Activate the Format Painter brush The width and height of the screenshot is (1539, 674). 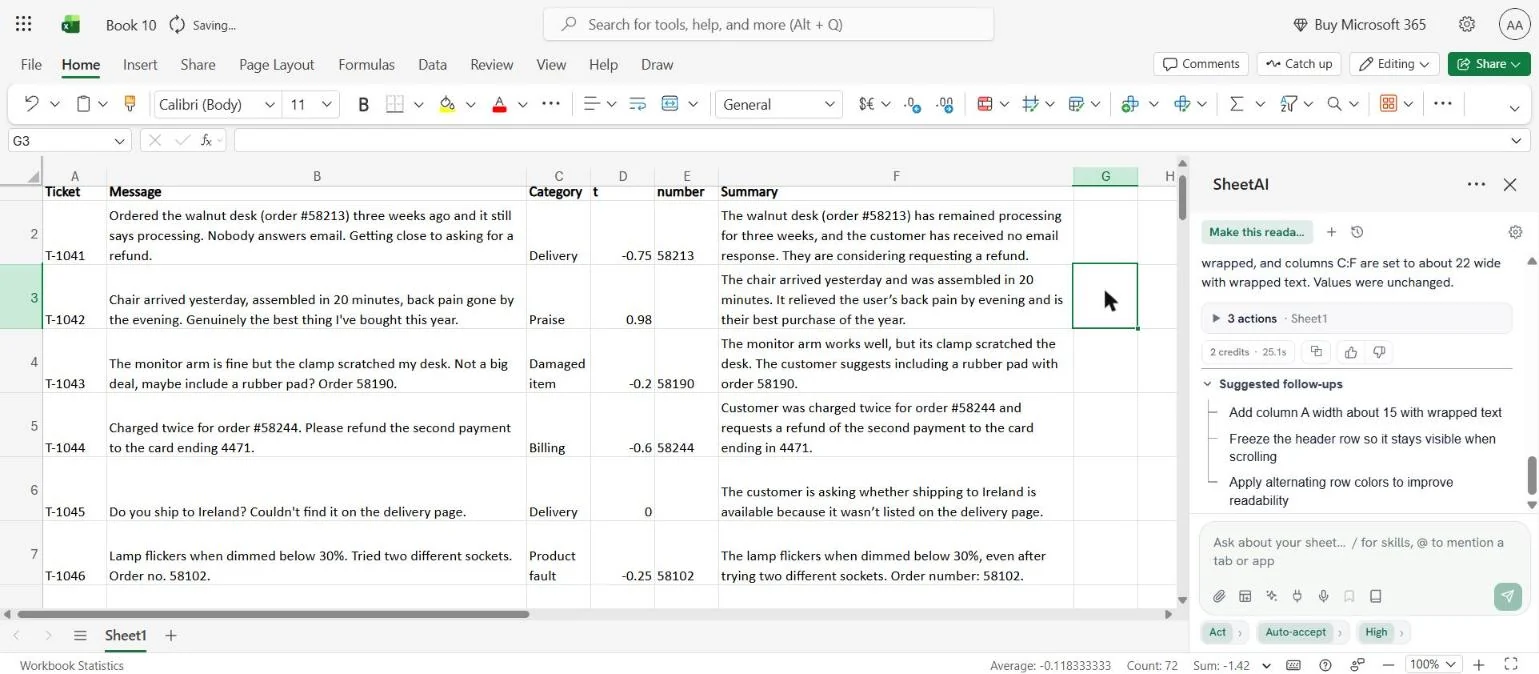pyautogui.click(x=129, y=104)
